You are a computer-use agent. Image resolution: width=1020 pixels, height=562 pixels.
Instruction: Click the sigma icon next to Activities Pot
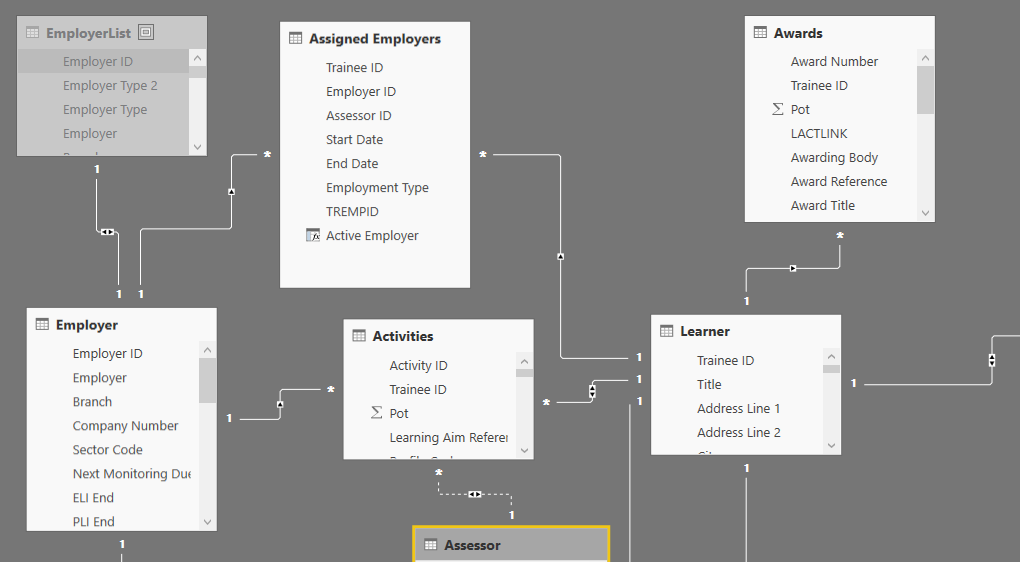coord(376,412)
